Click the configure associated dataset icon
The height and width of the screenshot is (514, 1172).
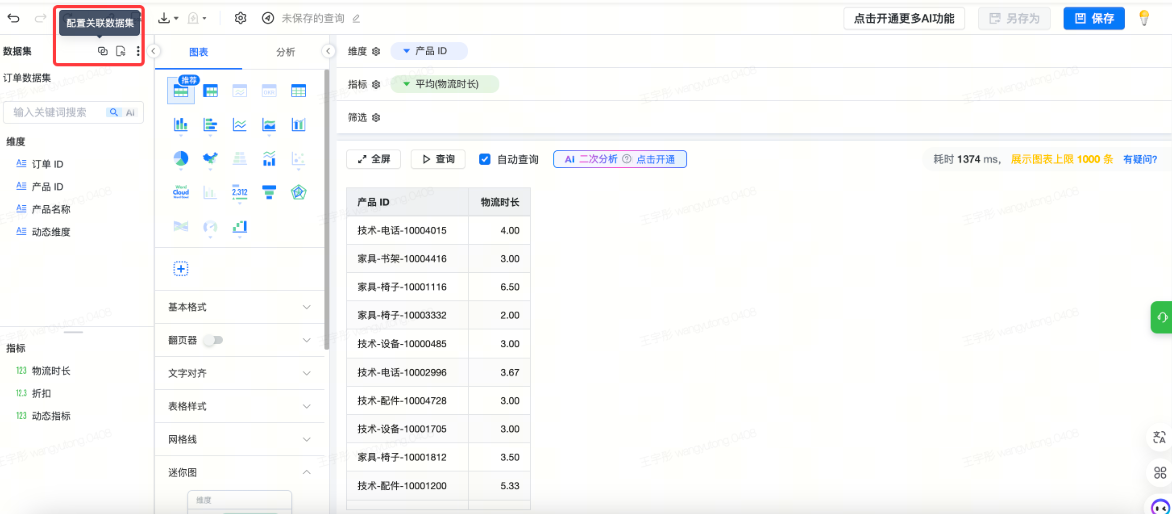102,51
